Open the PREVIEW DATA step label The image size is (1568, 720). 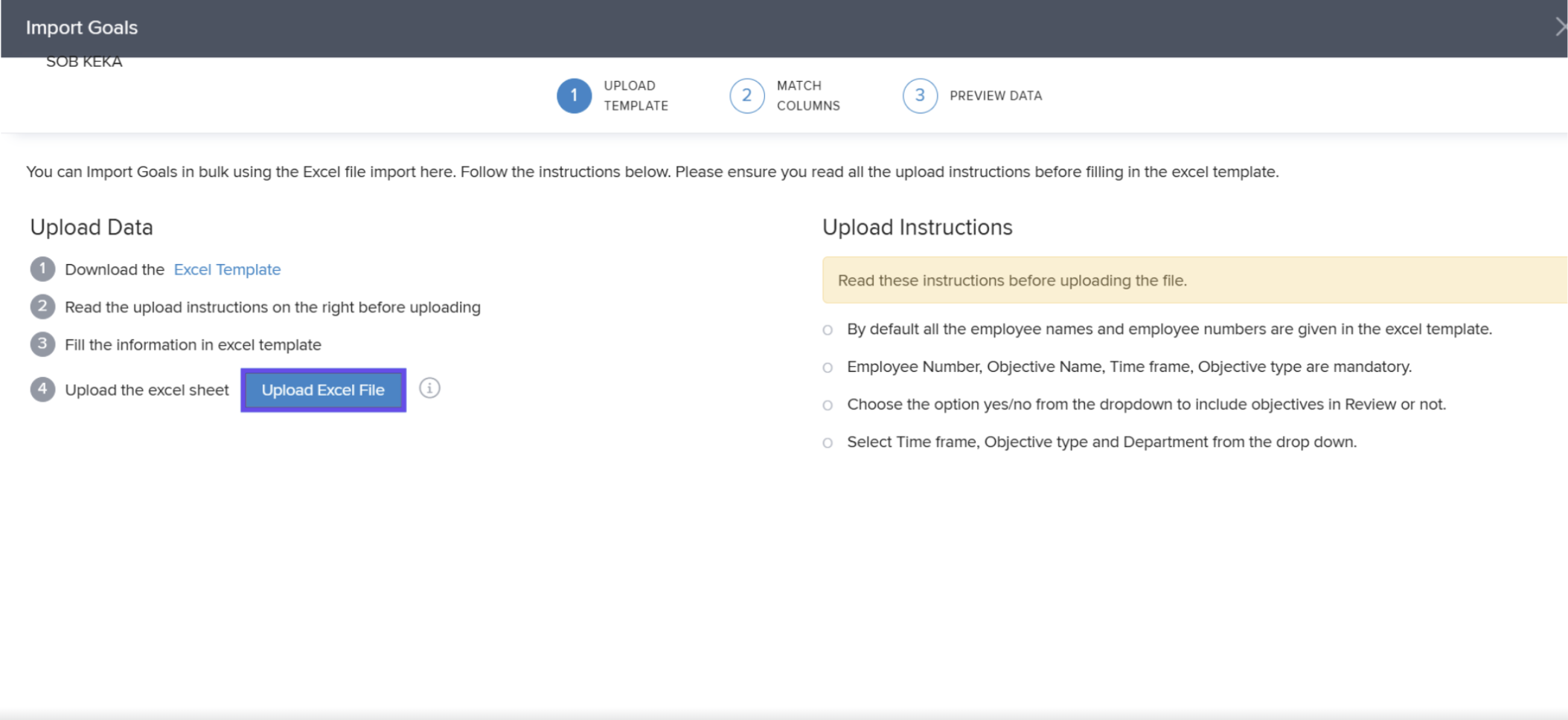996,96
